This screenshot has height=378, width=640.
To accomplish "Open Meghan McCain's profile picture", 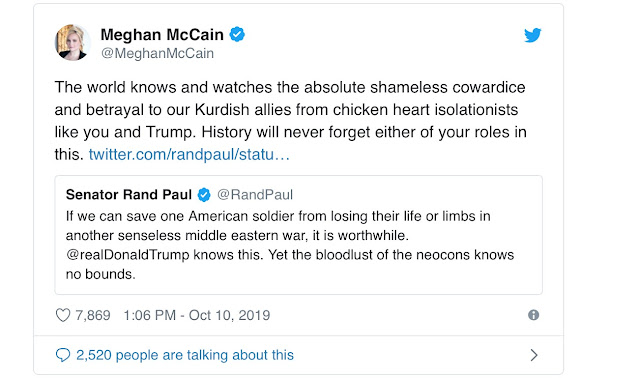I will point(73,42).
